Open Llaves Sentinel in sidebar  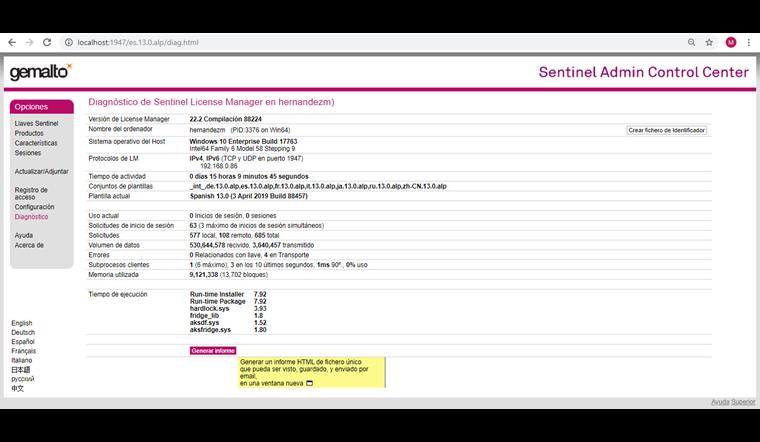pos(36,124)
